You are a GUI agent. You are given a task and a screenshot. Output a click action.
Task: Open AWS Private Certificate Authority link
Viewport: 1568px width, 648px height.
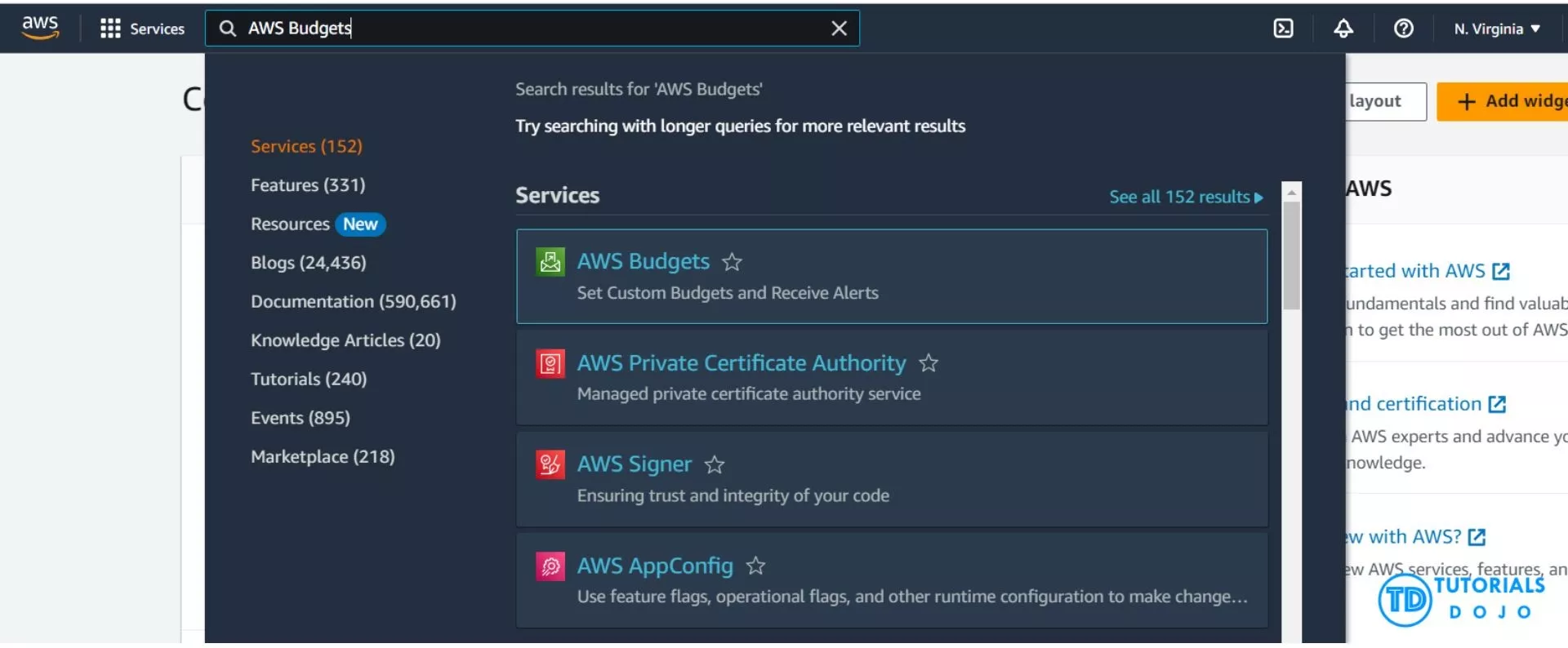742,363
